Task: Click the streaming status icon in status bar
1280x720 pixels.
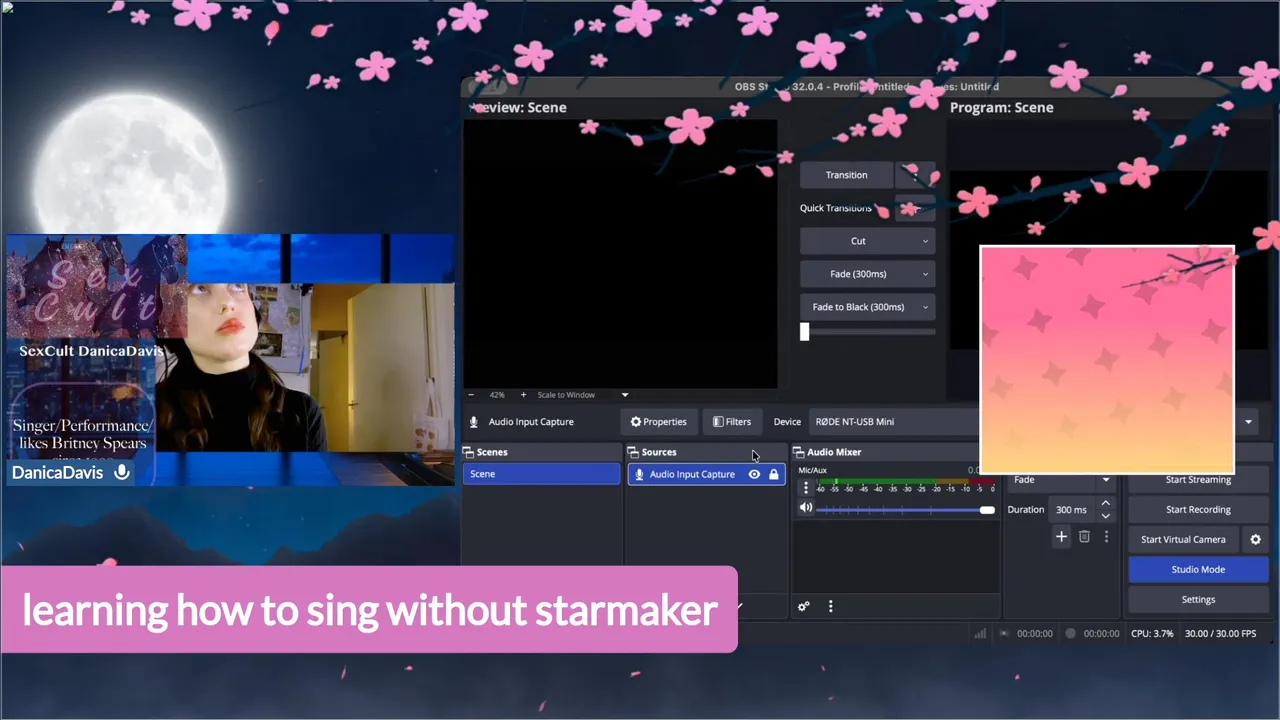Action: tap(1004, 633)
